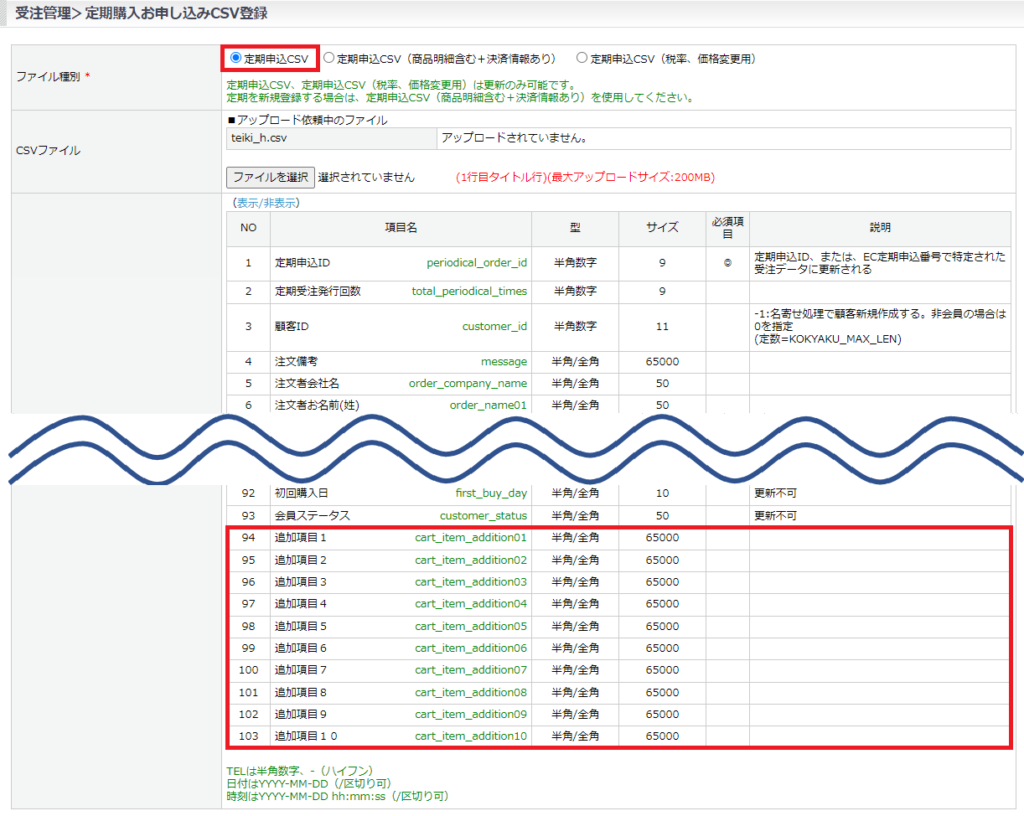Click the サイズ column header

click(662, 228)
